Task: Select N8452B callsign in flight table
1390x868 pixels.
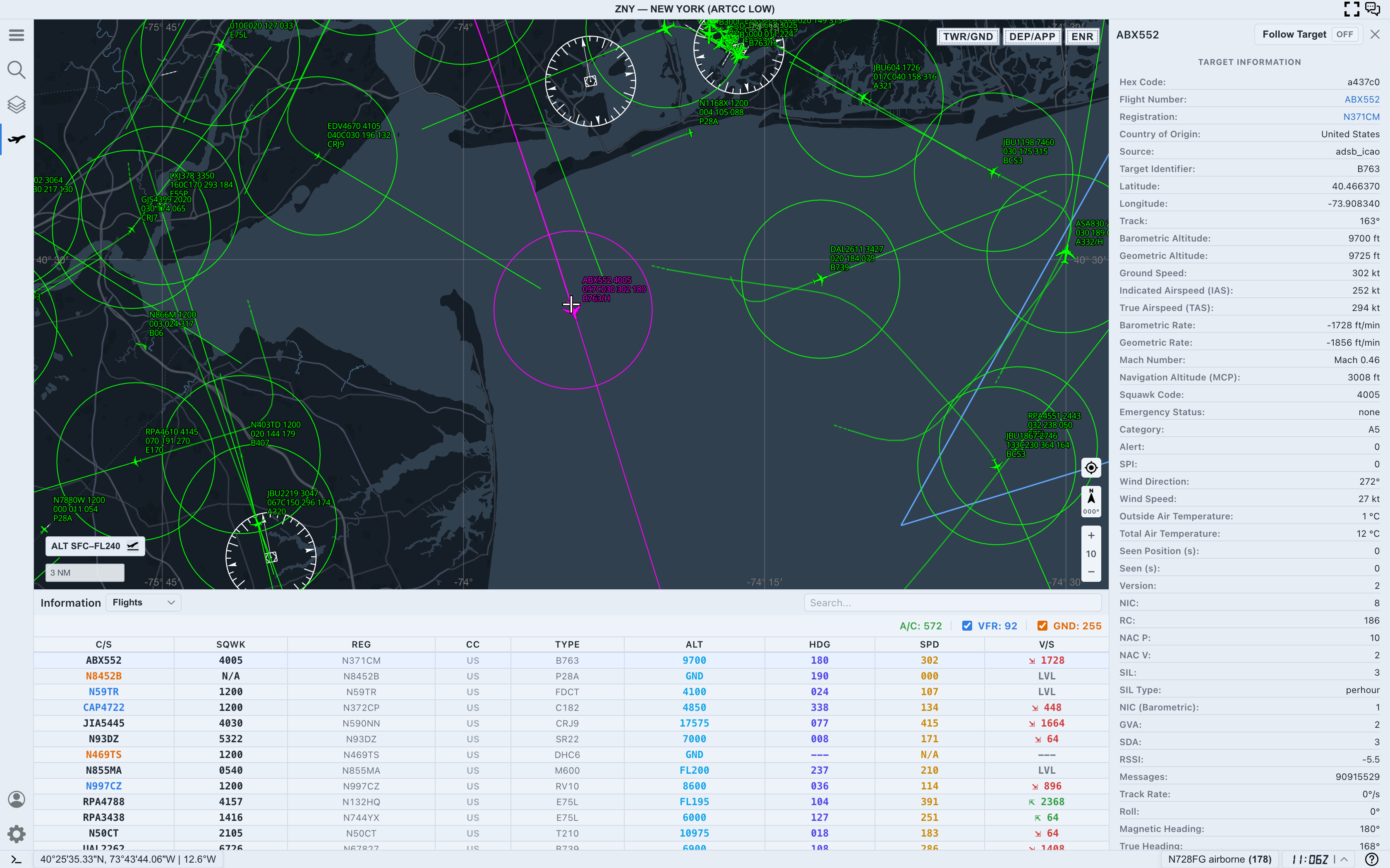Action: coord(104,676)
